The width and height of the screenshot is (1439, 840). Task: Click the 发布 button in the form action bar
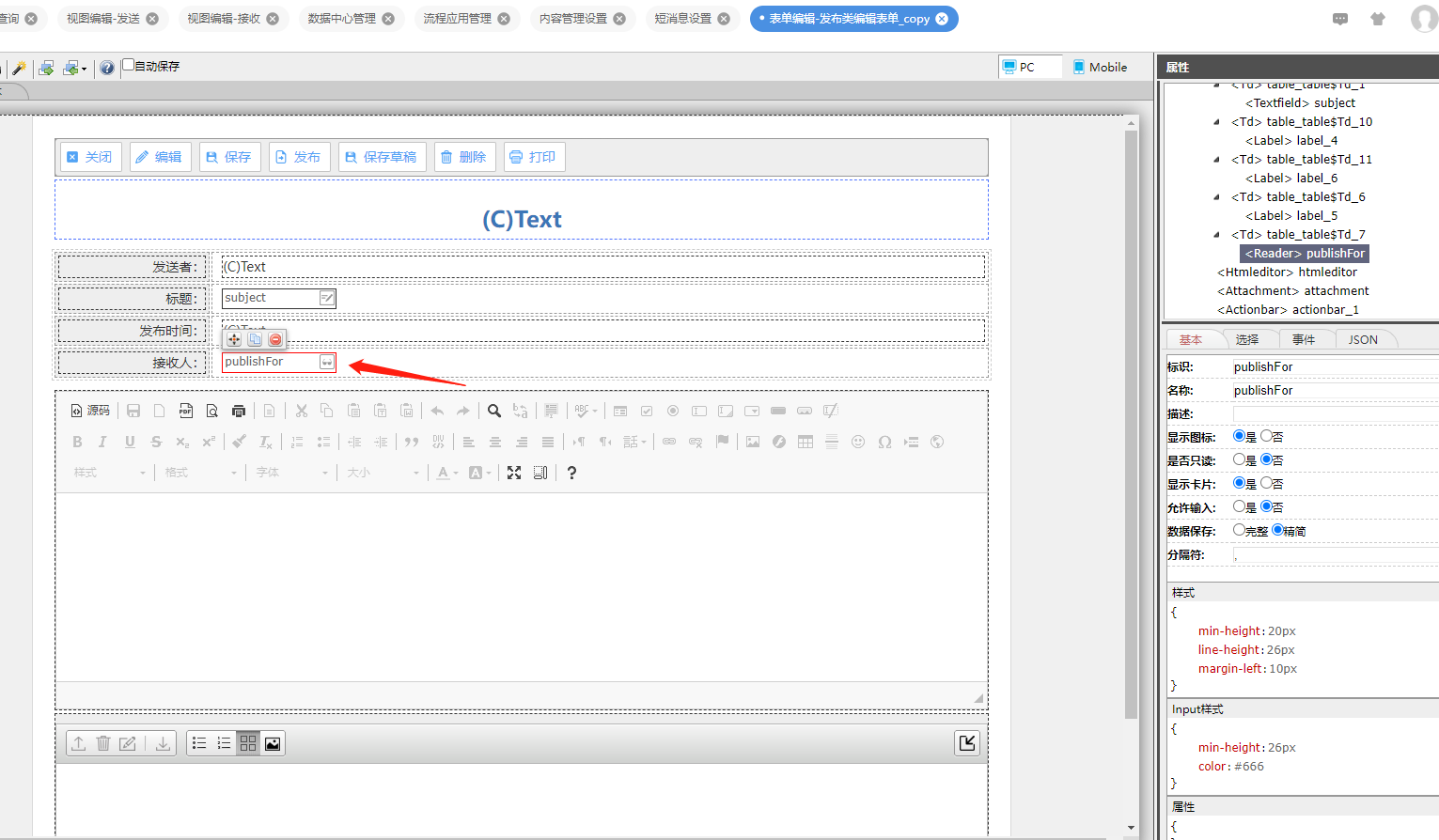299,157
